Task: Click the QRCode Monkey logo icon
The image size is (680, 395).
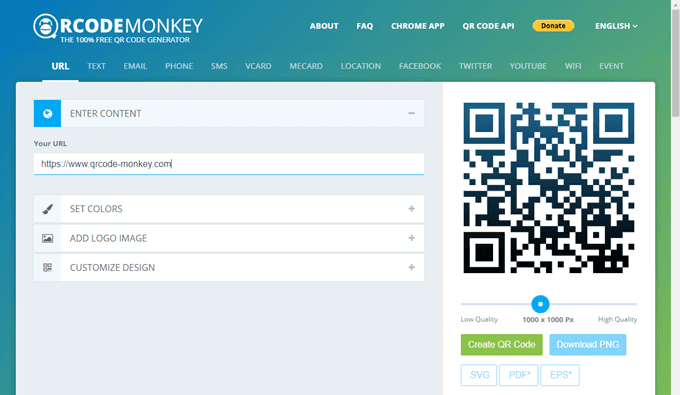Action: click(x=45, y=26)
